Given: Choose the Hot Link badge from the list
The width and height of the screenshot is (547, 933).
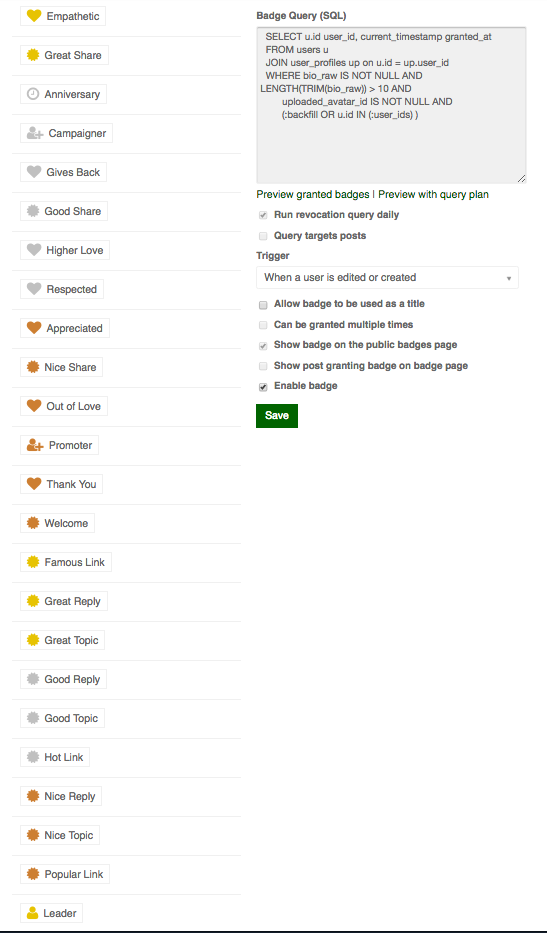Looking at the screenshot, I should pos(55,757).
